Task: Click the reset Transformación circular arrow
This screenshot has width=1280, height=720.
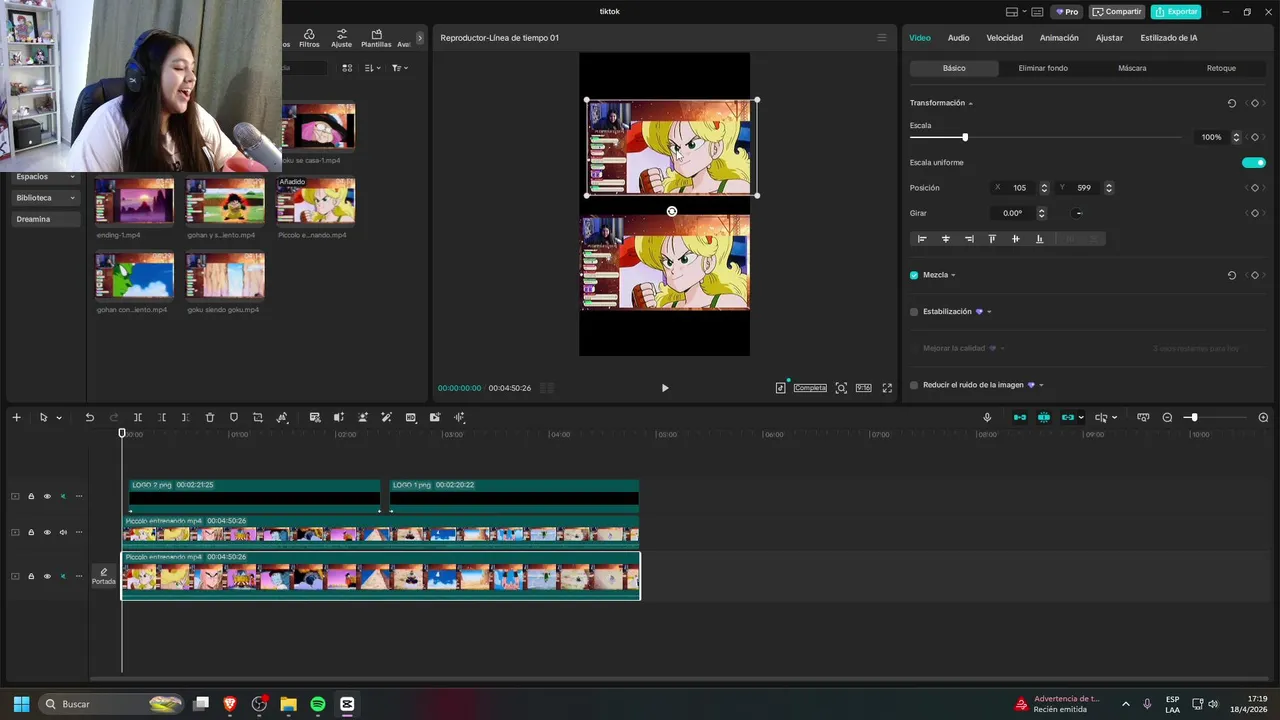Action: click(x=1232, y=103)
